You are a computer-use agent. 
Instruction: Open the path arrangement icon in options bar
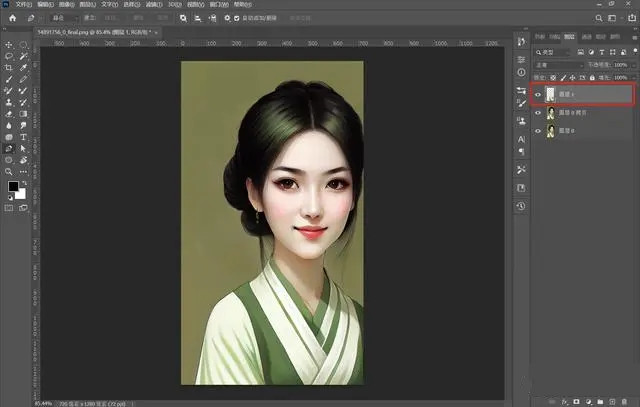(212, 18)
